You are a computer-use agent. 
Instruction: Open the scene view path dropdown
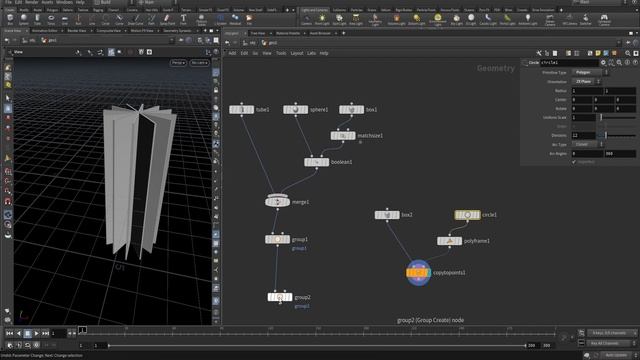171,40
